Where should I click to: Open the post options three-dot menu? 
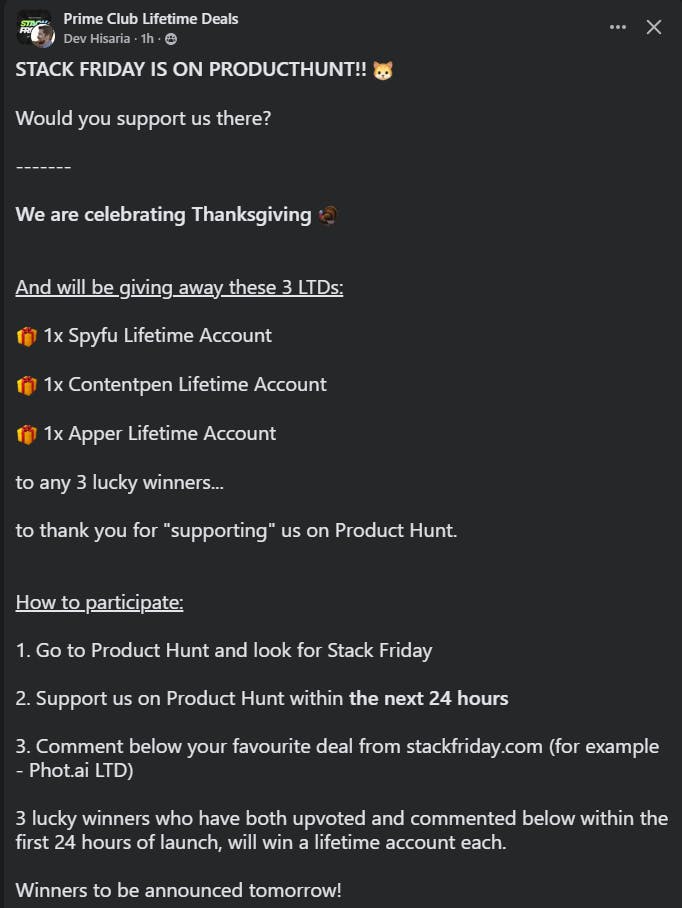click(618, 27)
